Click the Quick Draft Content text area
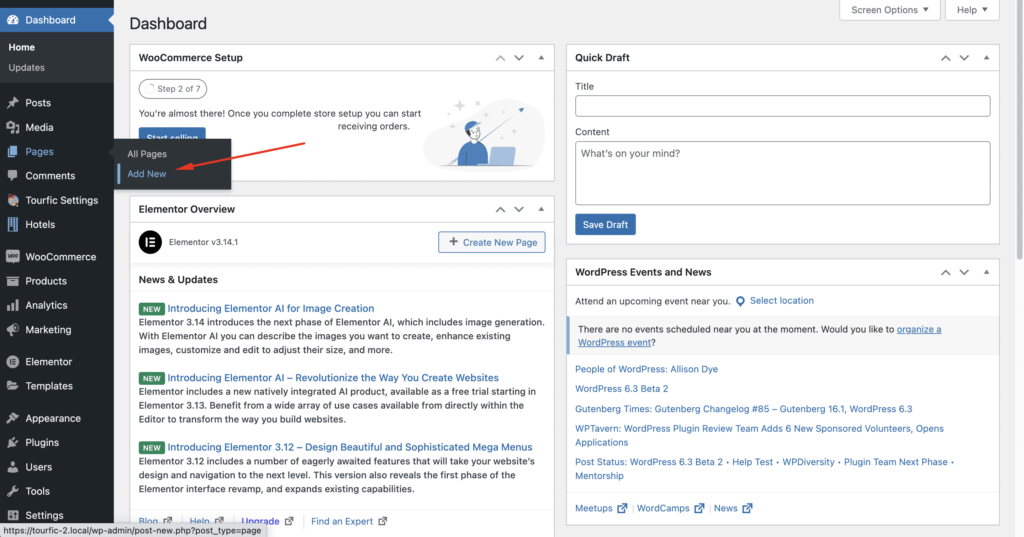The image size is (1024, 537). tap(782, 173)
